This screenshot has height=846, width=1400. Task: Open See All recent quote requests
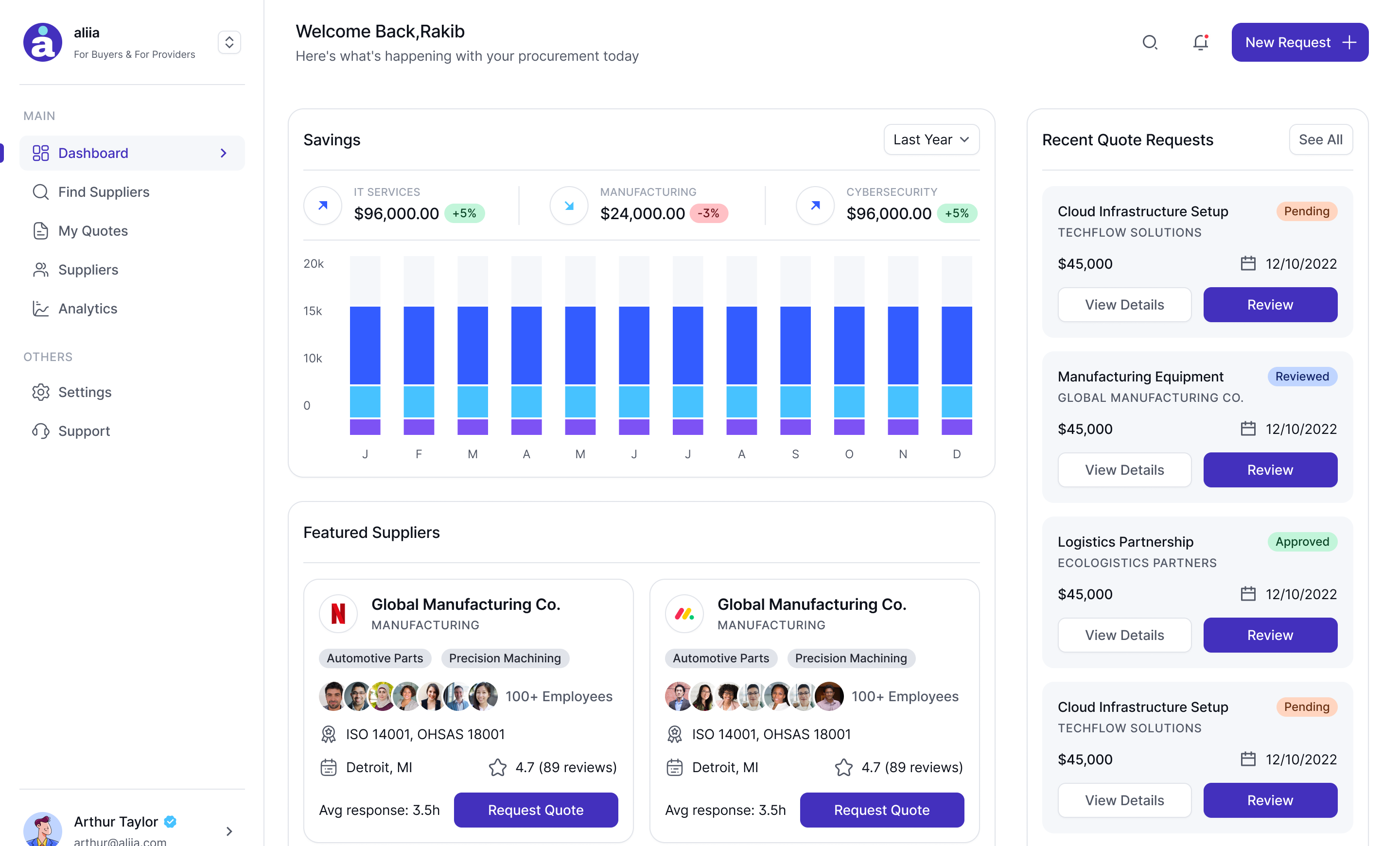(x=1320, y=139)
